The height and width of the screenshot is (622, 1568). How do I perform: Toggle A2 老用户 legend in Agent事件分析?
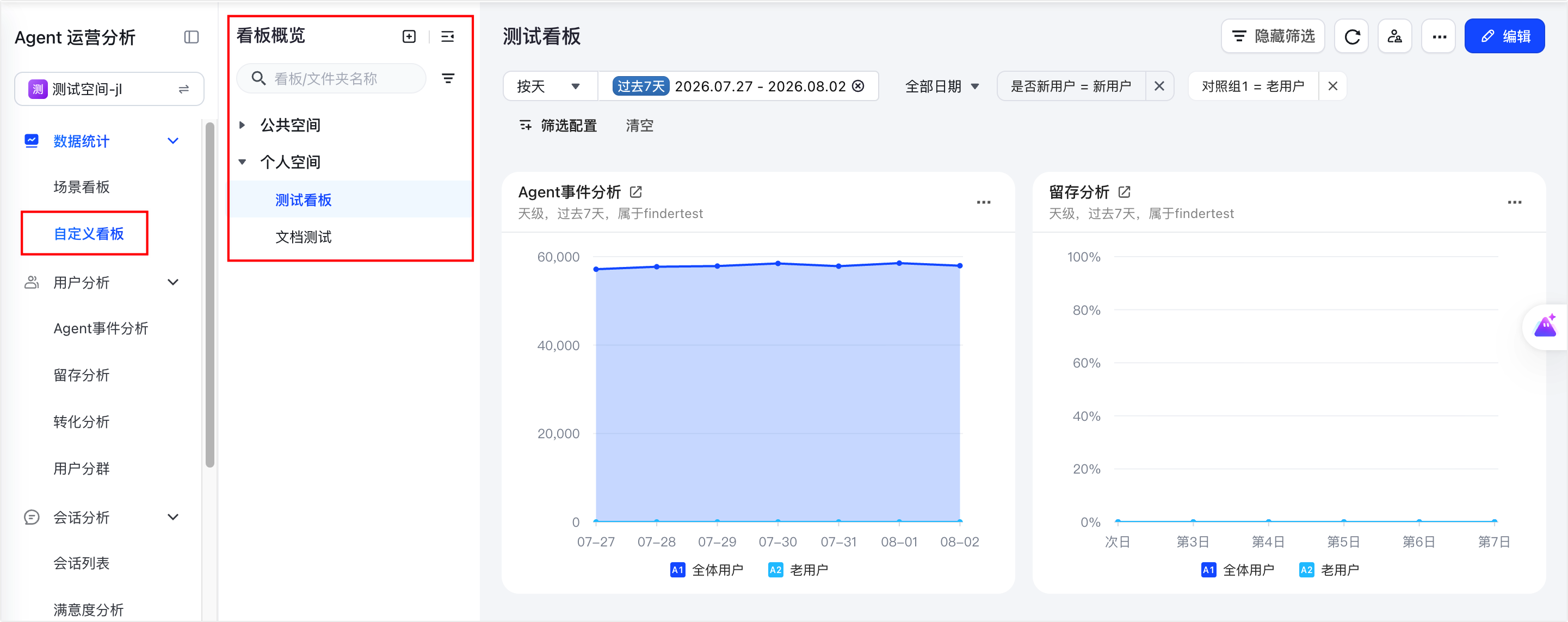pos(798,570)
